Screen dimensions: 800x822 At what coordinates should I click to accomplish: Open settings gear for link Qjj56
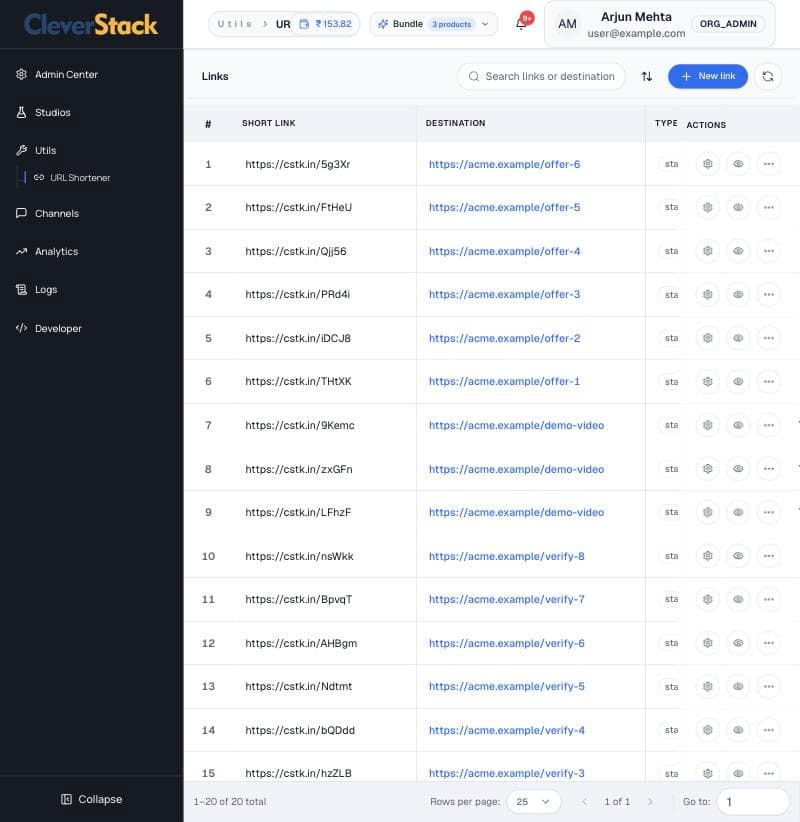[707, 251]
